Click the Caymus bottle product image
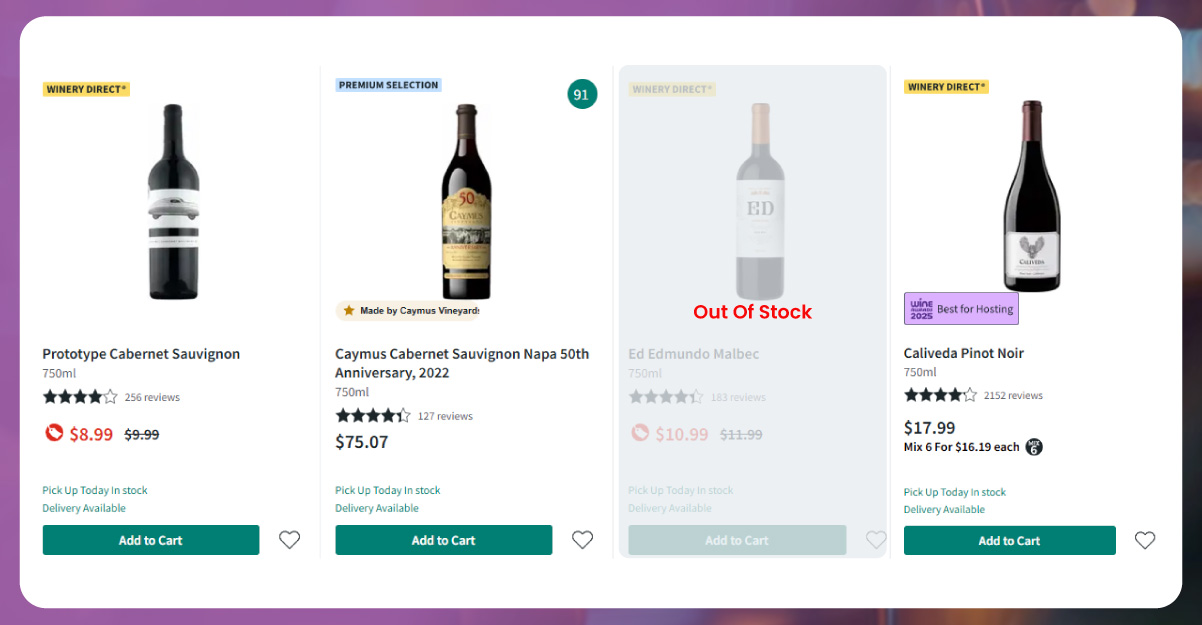Viewport: 1202px width, 625px height. (466, 201)
